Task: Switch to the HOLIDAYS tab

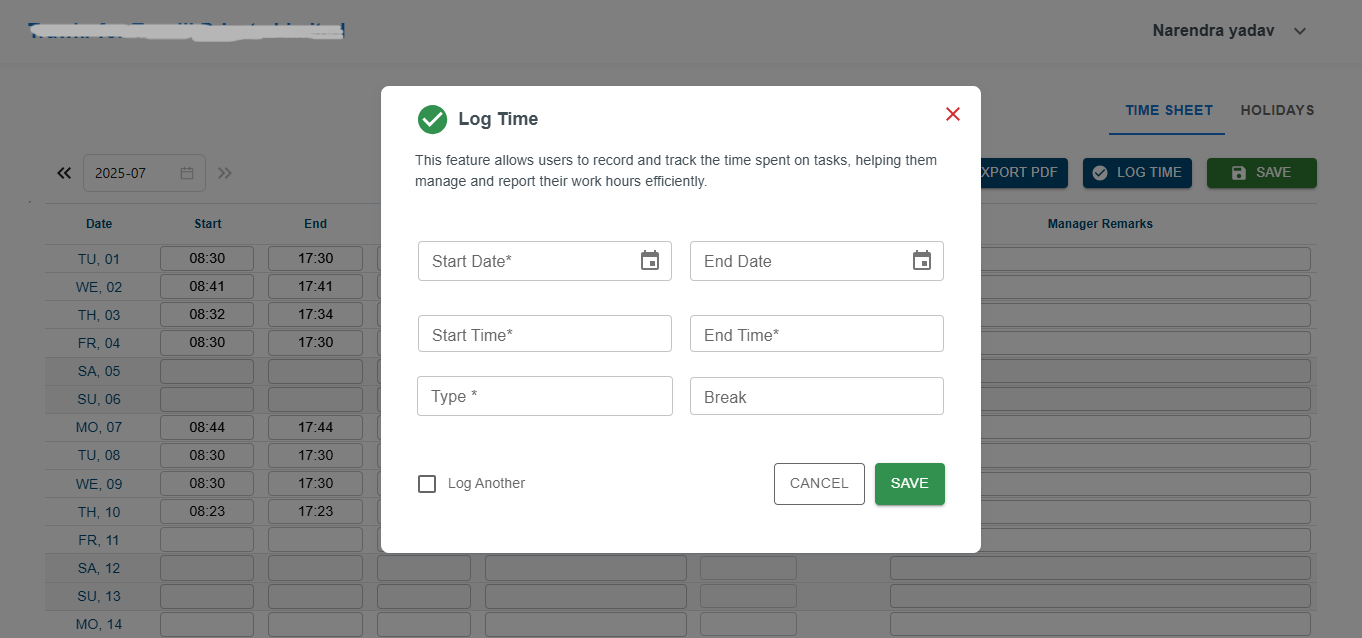Action: coord(1277,111)
